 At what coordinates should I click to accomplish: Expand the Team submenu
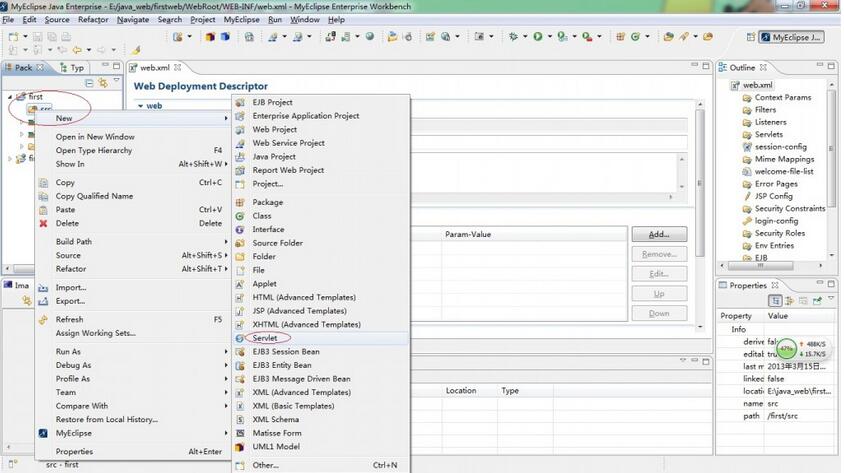[226, 392]
